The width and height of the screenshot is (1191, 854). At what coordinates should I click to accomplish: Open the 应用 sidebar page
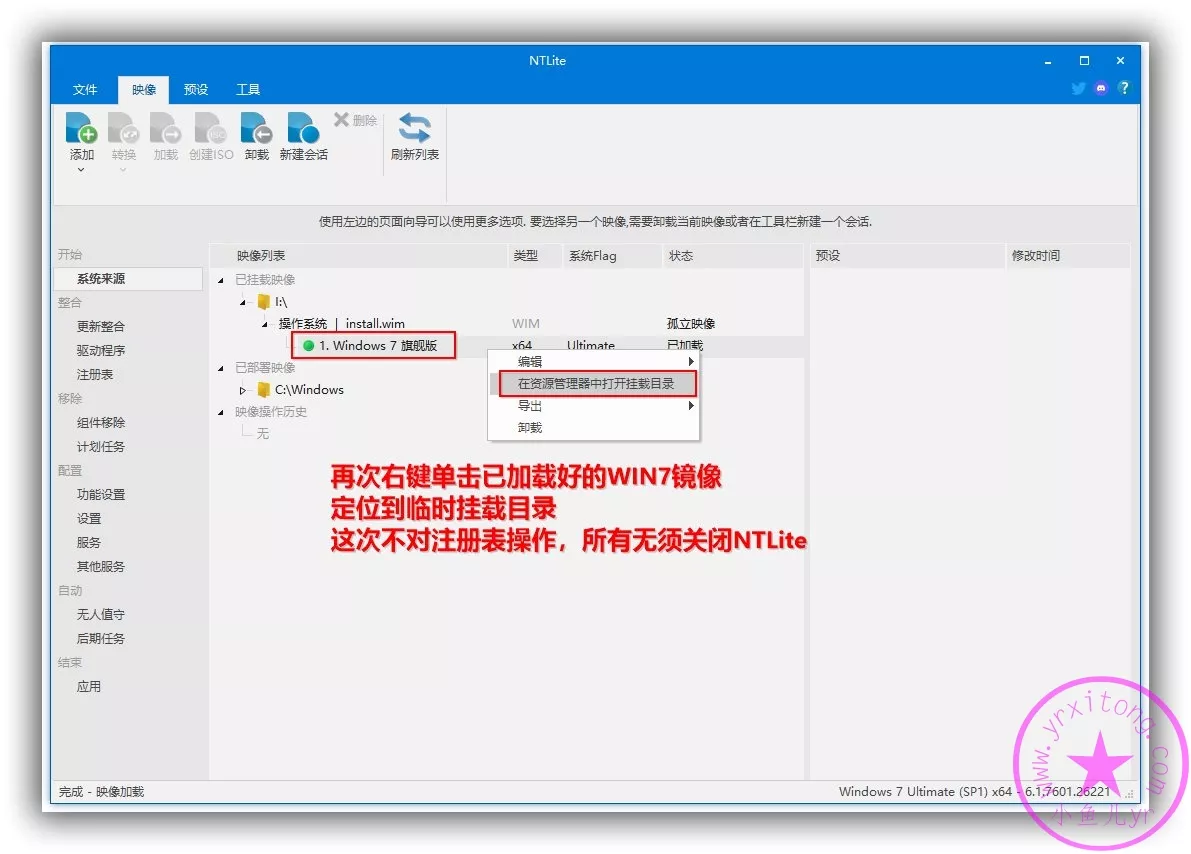pos(88,687)
